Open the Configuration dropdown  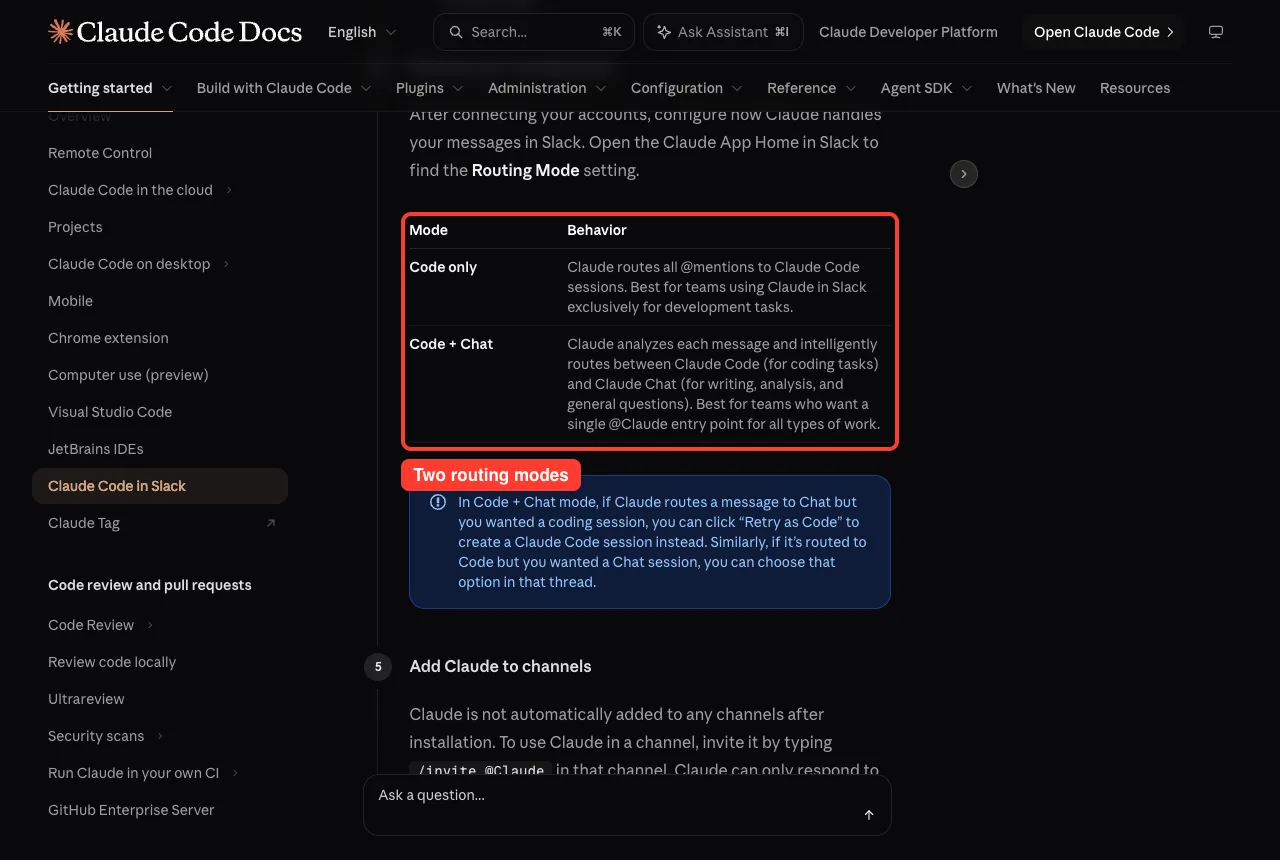click(x=687, y=88)
